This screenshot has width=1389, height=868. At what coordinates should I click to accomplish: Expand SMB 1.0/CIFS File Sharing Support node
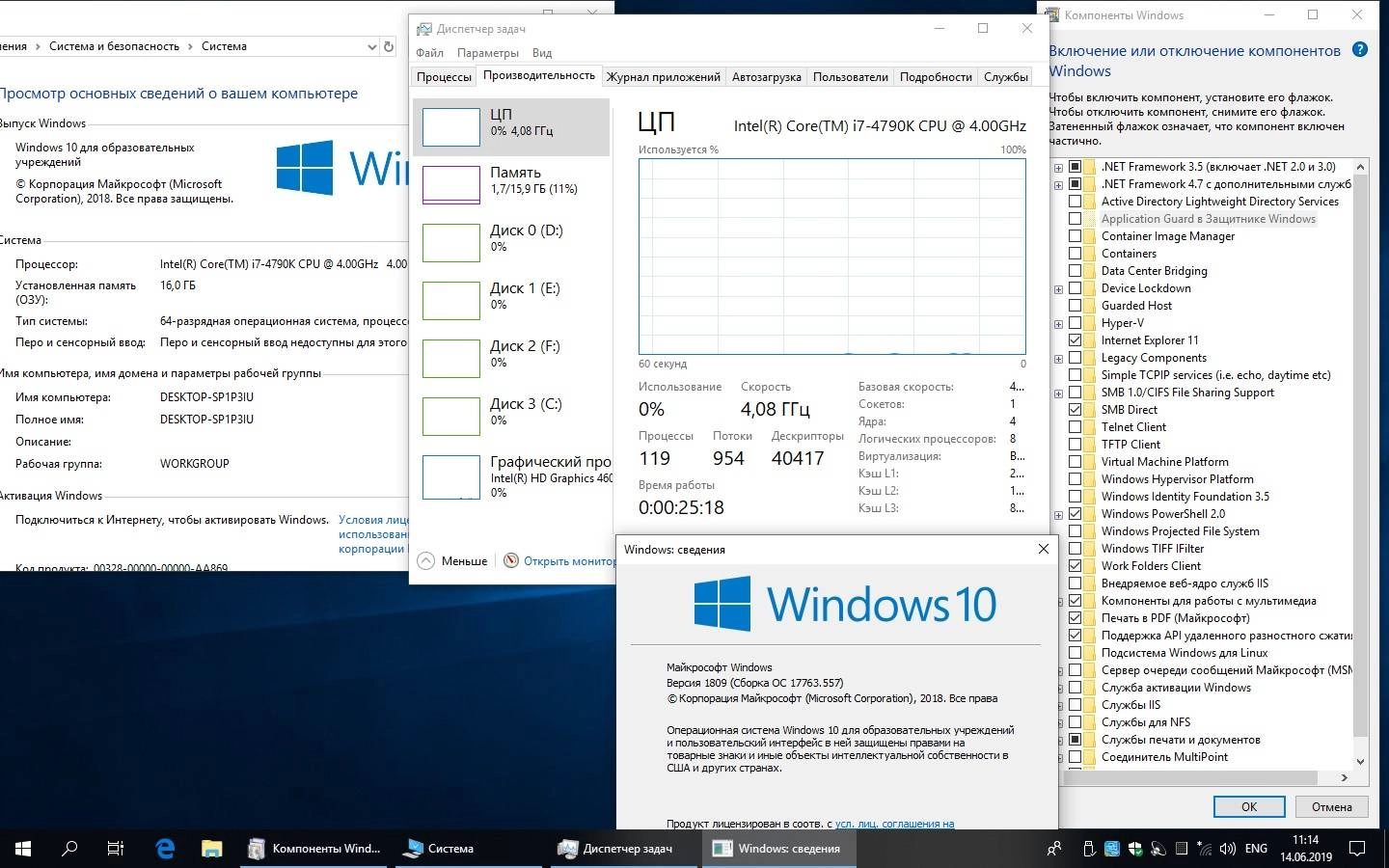(1059, 393)
